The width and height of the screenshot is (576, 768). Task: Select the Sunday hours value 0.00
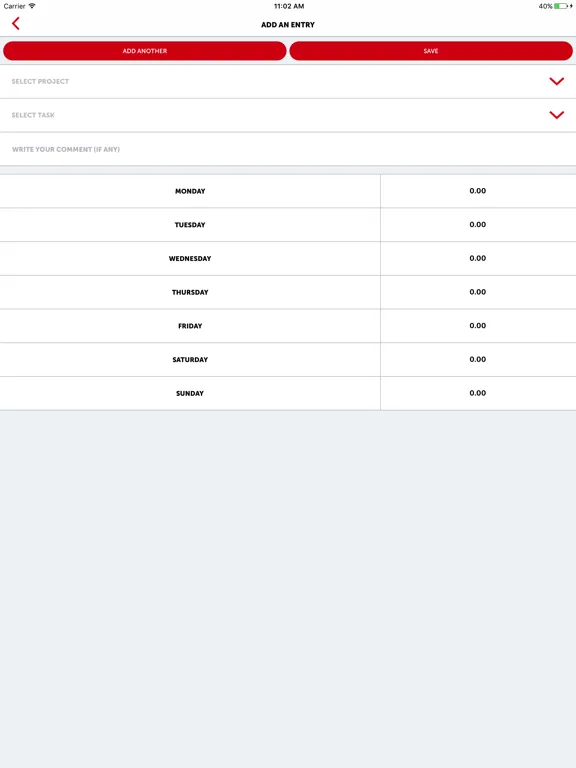(478, 393)
